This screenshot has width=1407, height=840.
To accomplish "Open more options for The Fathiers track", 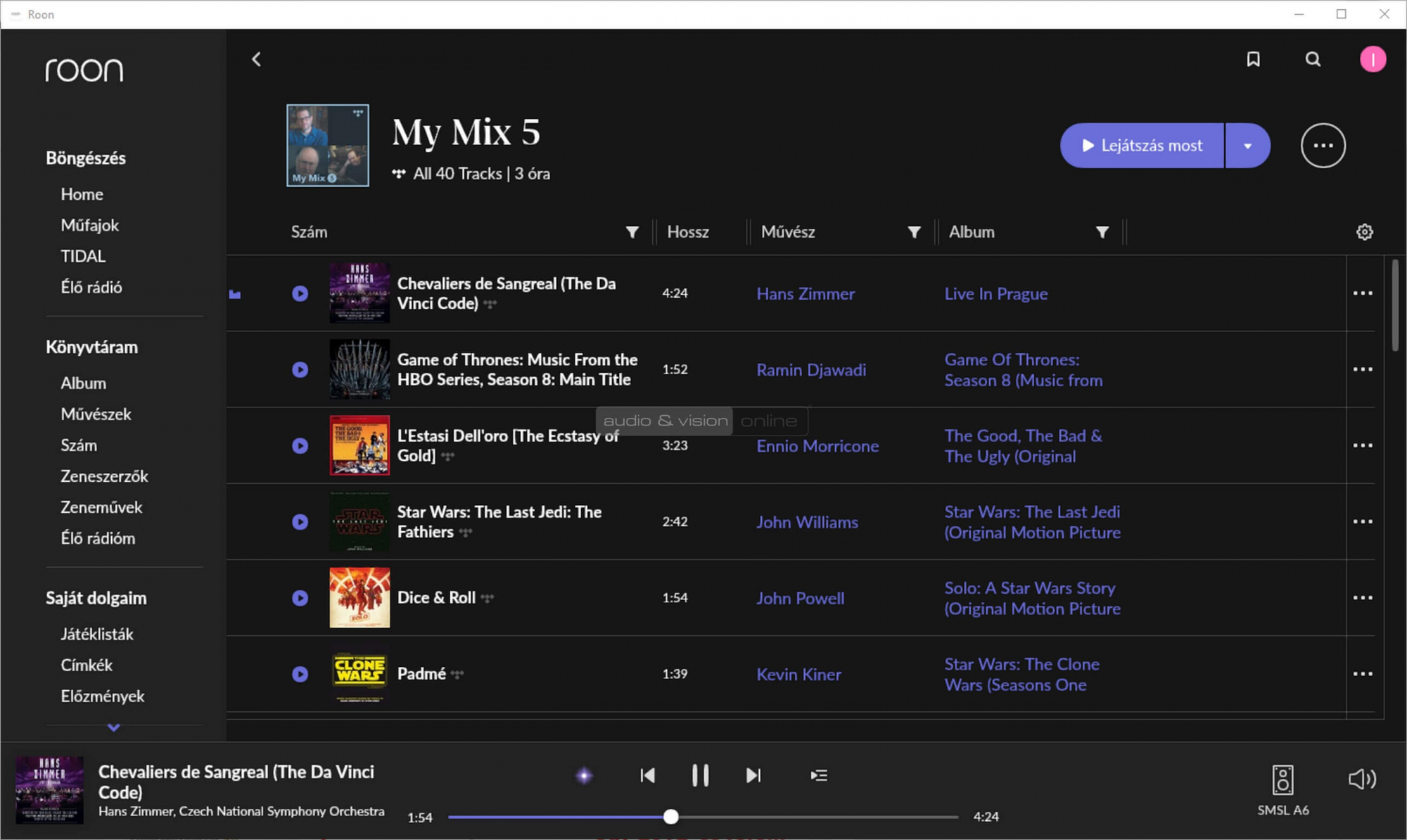I will coord(1363,521).
